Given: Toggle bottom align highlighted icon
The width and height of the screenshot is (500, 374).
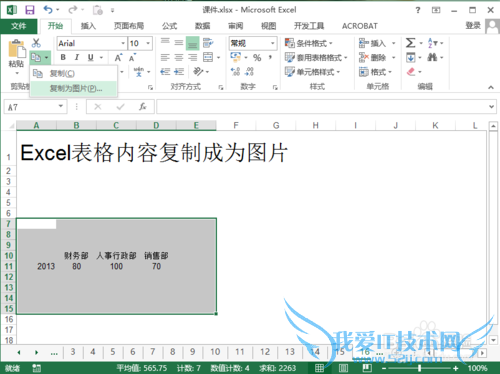Looking at the screenshot, I should click(x=192, y=43).
